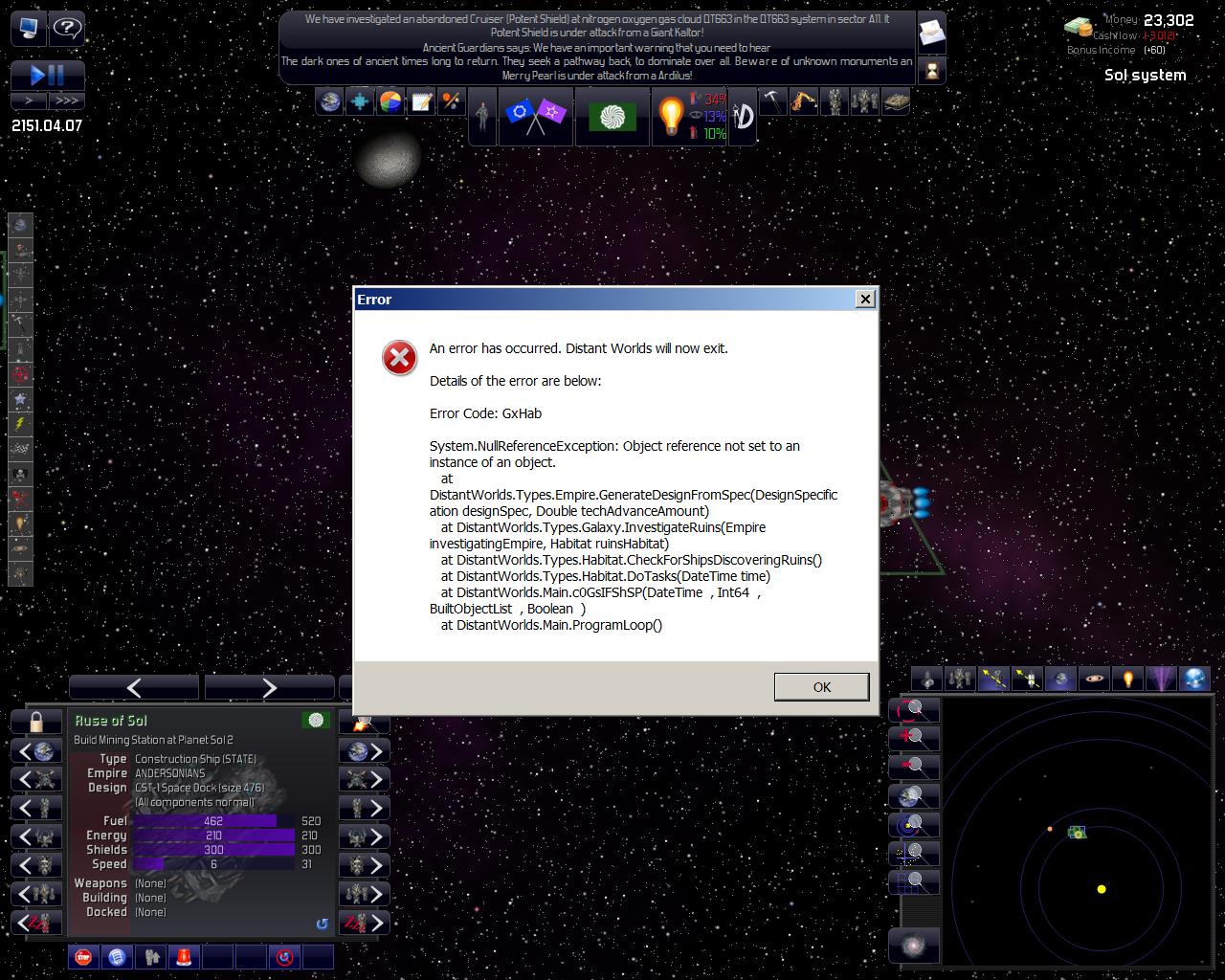Click the green empire badge in Ruse of Sol panel

tap(316, 720)
